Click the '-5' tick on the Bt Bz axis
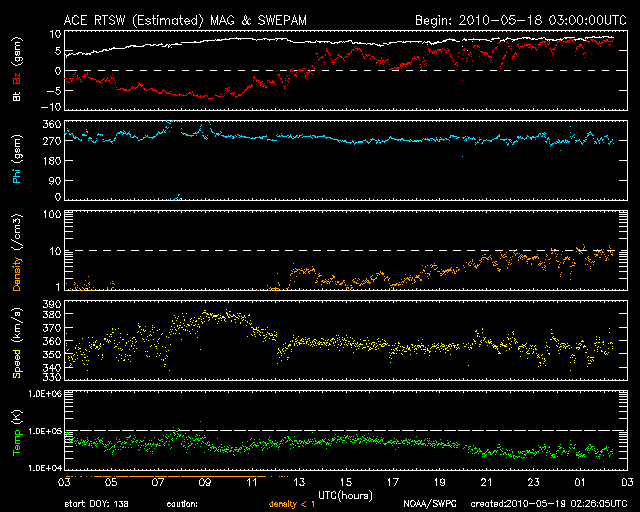The width and height of the screenshot is (640, 512). 54,91
